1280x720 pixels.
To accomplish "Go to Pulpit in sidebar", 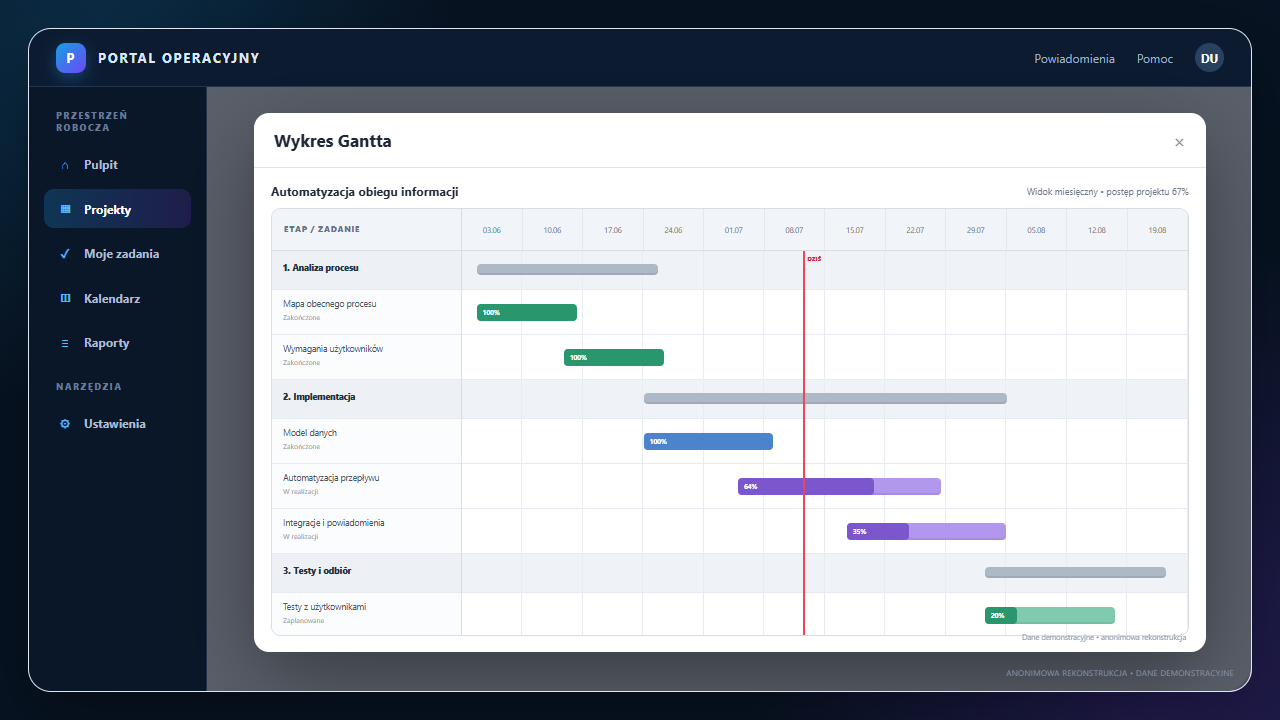I will pyautogui.click(x=117, y=165).
